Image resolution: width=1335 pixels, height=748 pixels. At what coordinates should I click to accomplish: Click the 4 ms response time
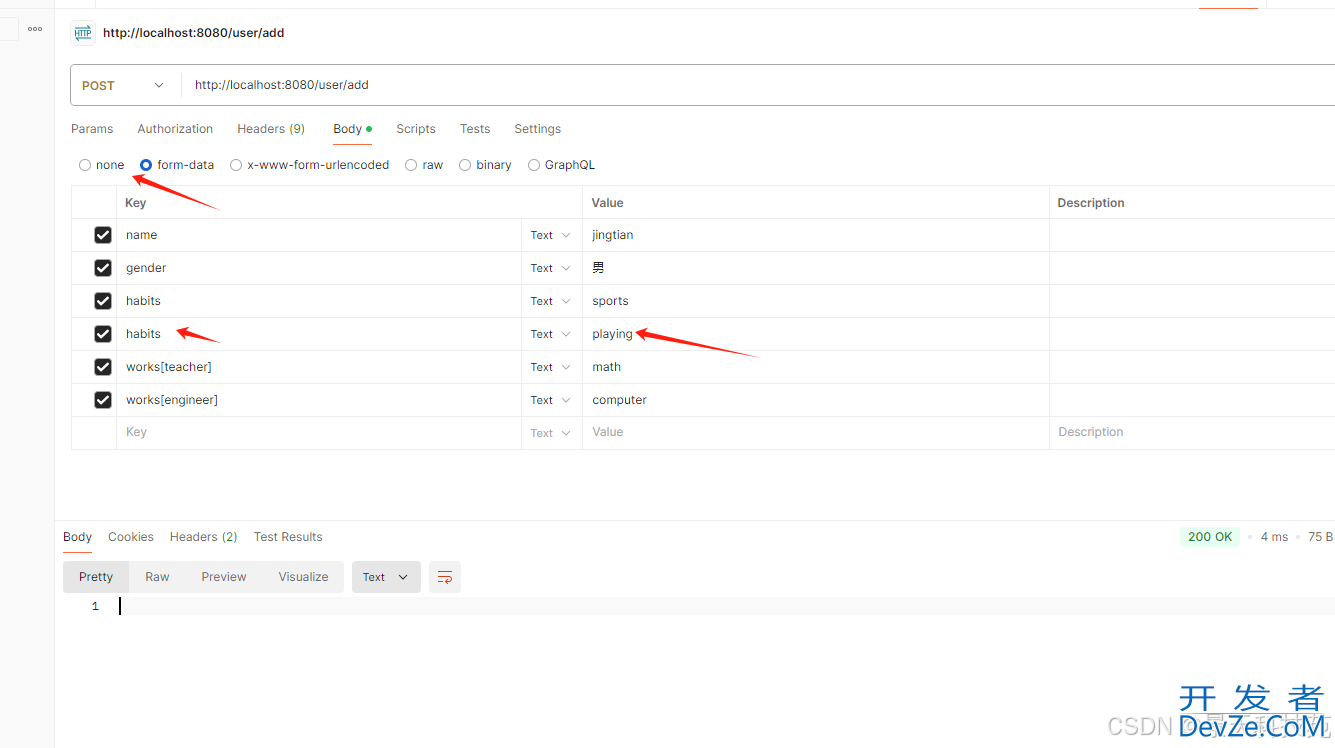coord(1274,537)
